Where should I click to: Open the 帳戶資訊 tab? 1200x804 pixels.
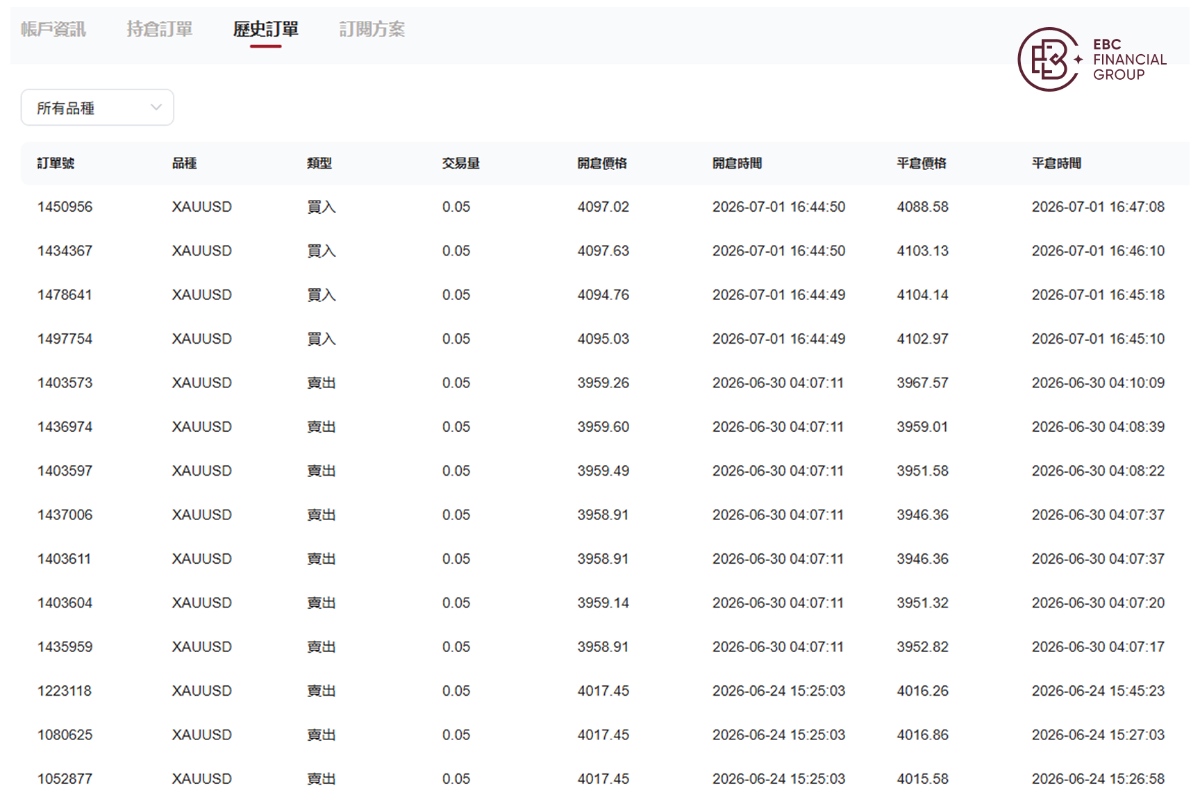54,29
